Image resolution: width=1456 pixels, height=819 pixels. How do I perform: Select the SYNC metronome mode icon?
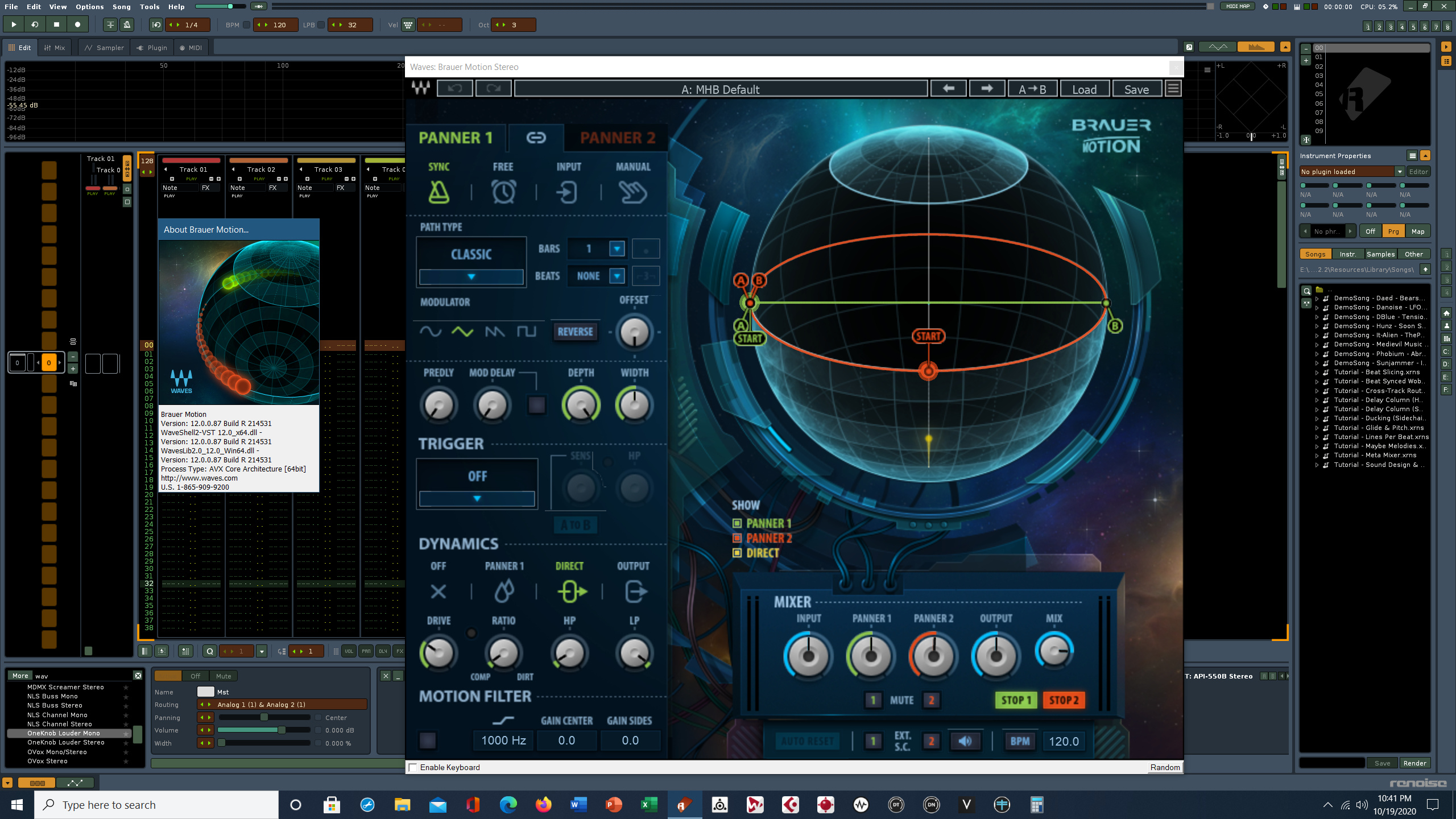(439, 192)
